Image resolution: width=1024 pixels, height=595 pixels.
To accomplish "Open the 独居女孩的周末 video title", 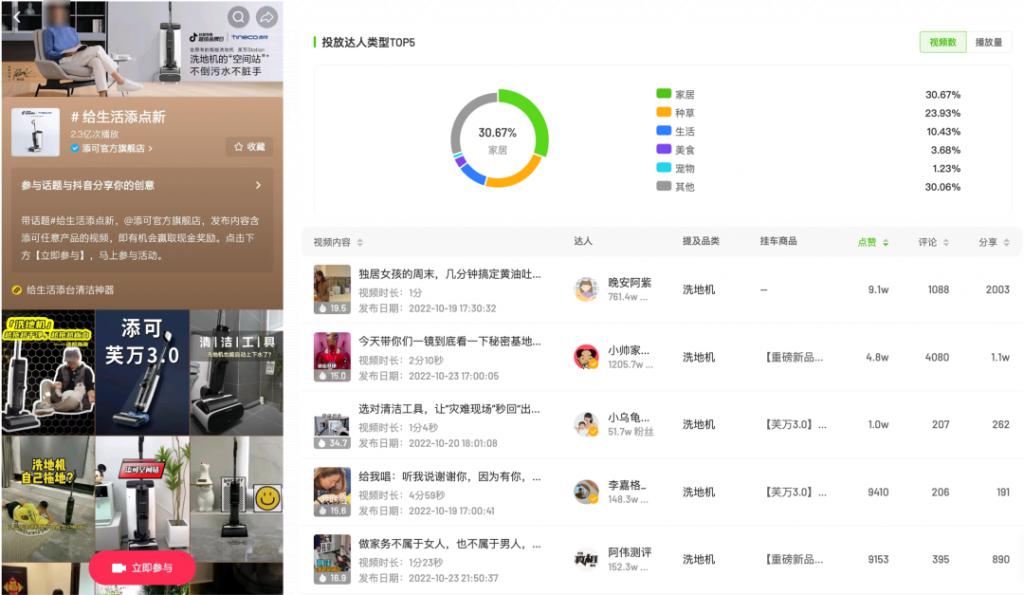I will [449, 274].
